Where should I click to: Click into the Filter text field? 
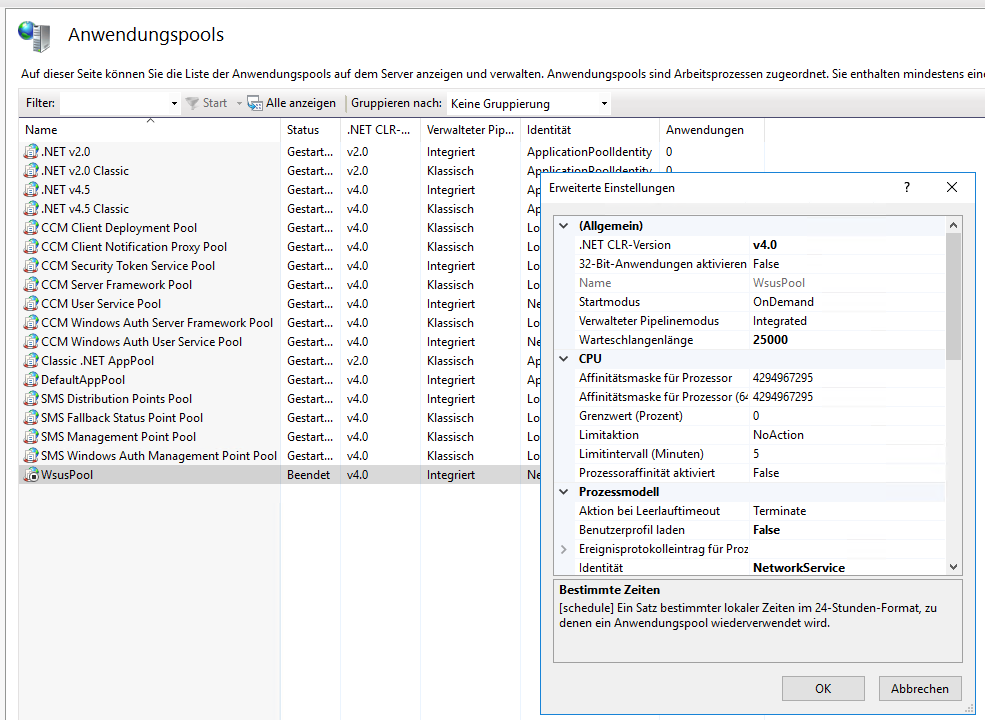tap(114, 103)
